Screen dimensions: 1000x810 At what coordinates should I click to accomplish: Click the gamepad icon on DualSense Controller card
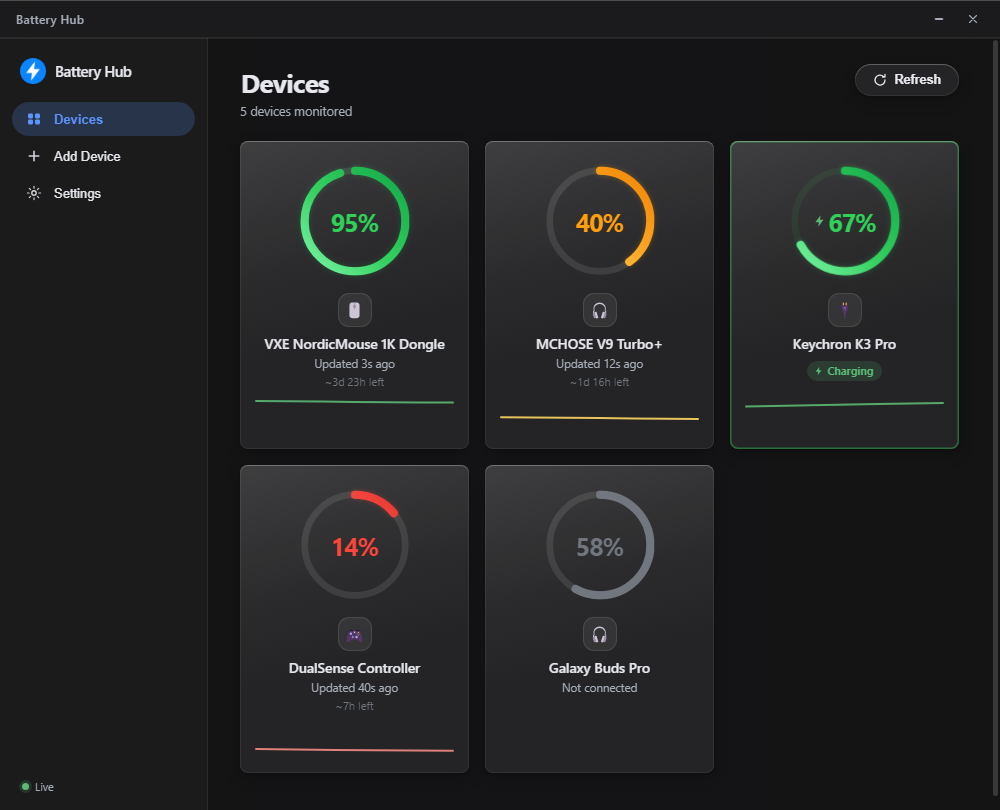355,634
